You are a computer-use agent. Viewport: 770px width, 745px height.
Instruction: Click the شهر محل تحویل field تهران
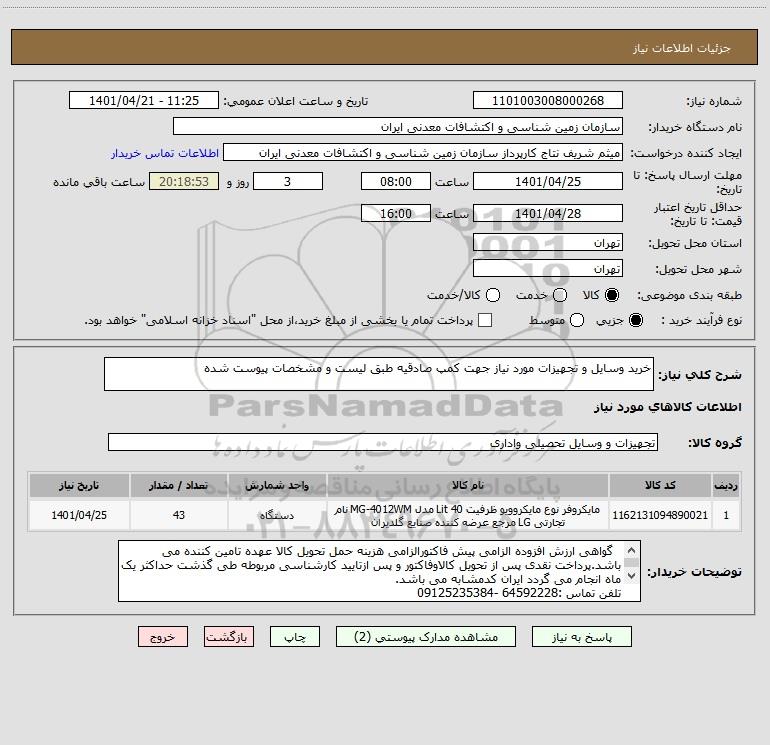(x=548, y=269)
